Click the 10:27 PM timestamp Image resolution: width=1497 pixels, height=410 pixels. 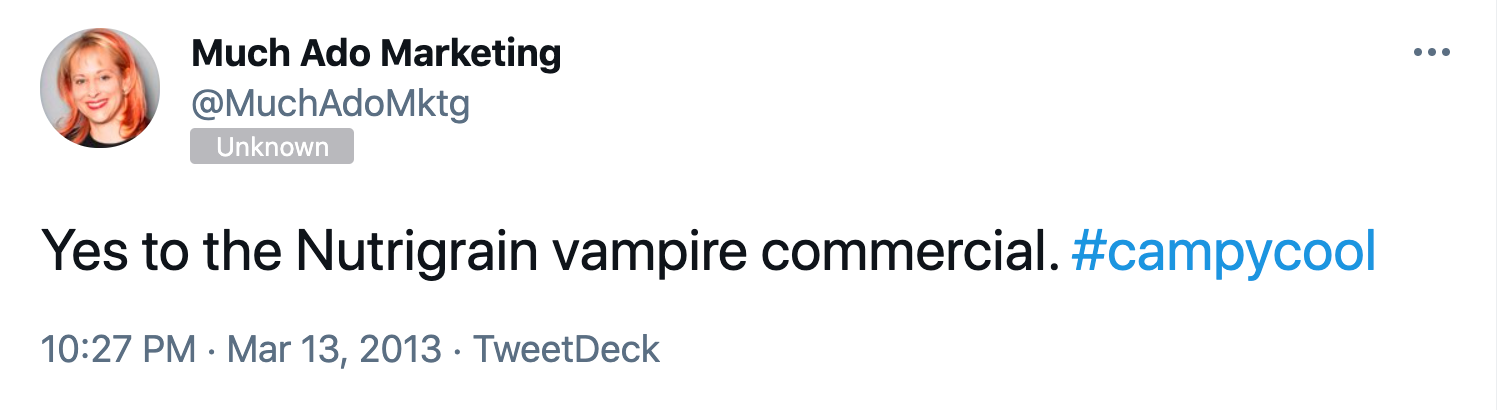tap(118, 350)
